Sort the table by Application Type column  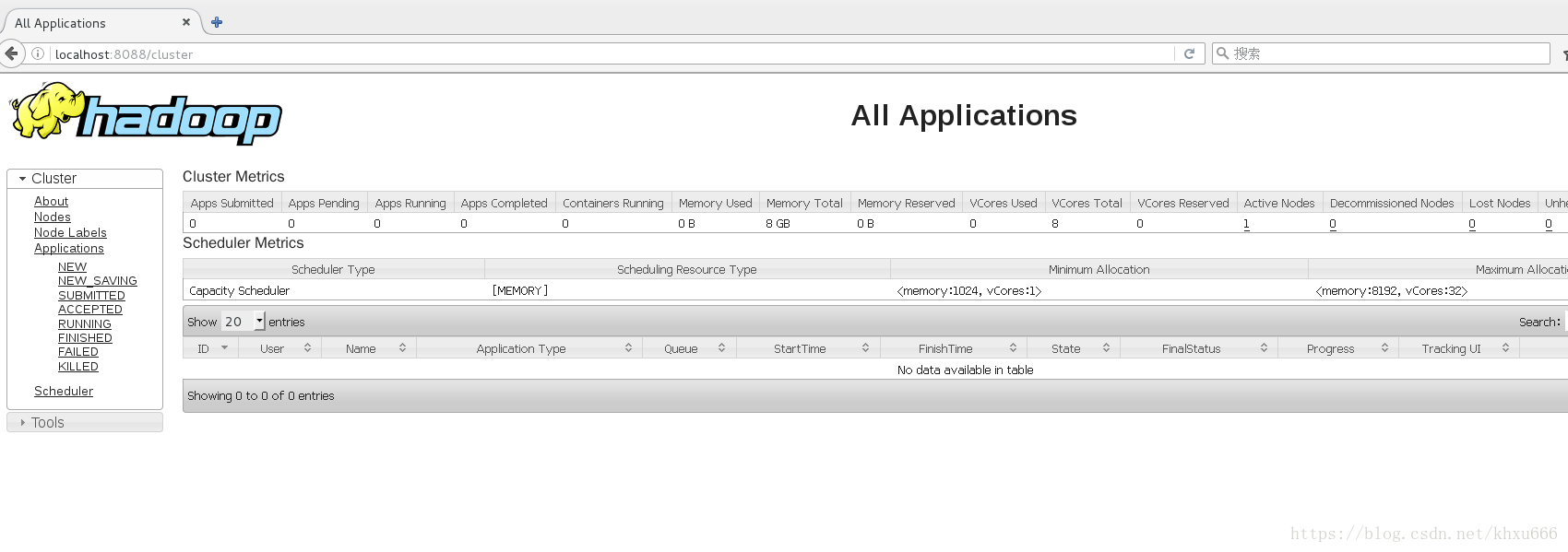point(529,348)
